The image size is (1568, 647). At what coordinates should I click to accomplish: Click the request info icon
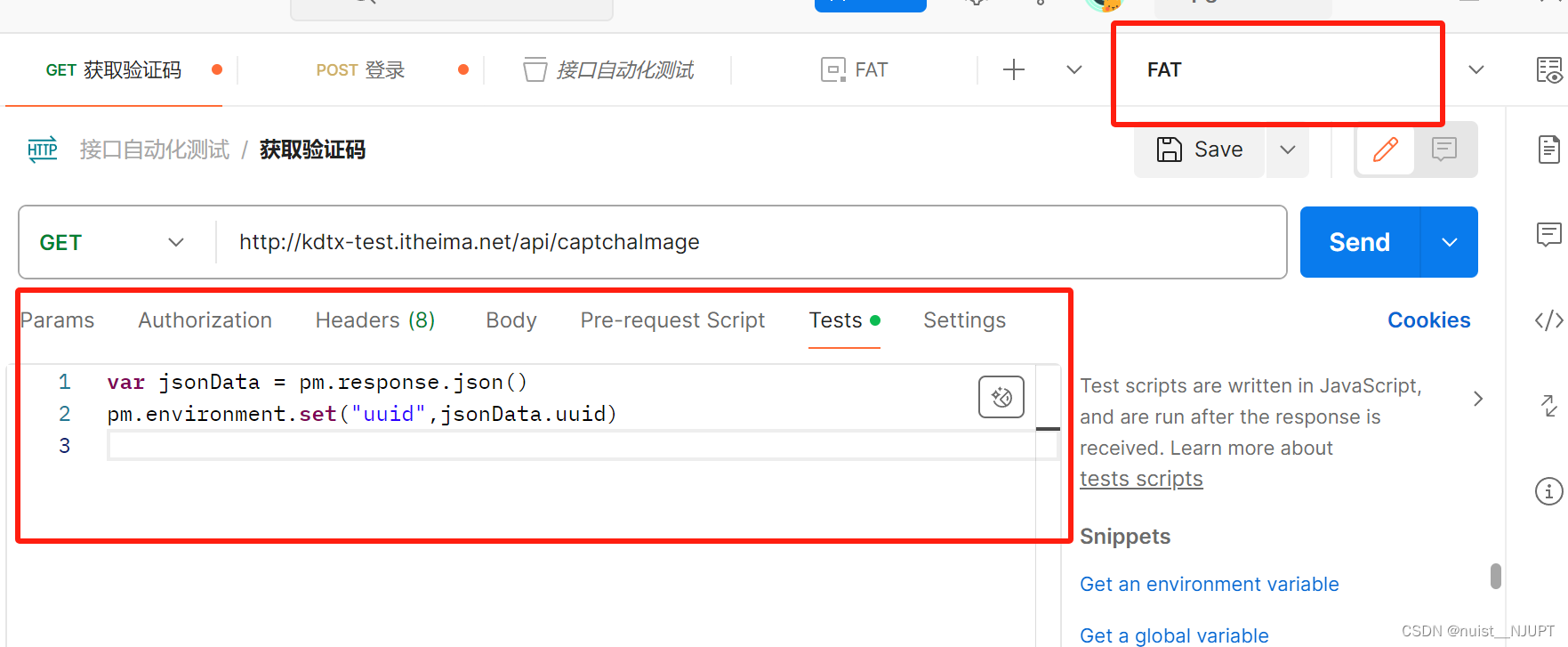[1548, 490]
